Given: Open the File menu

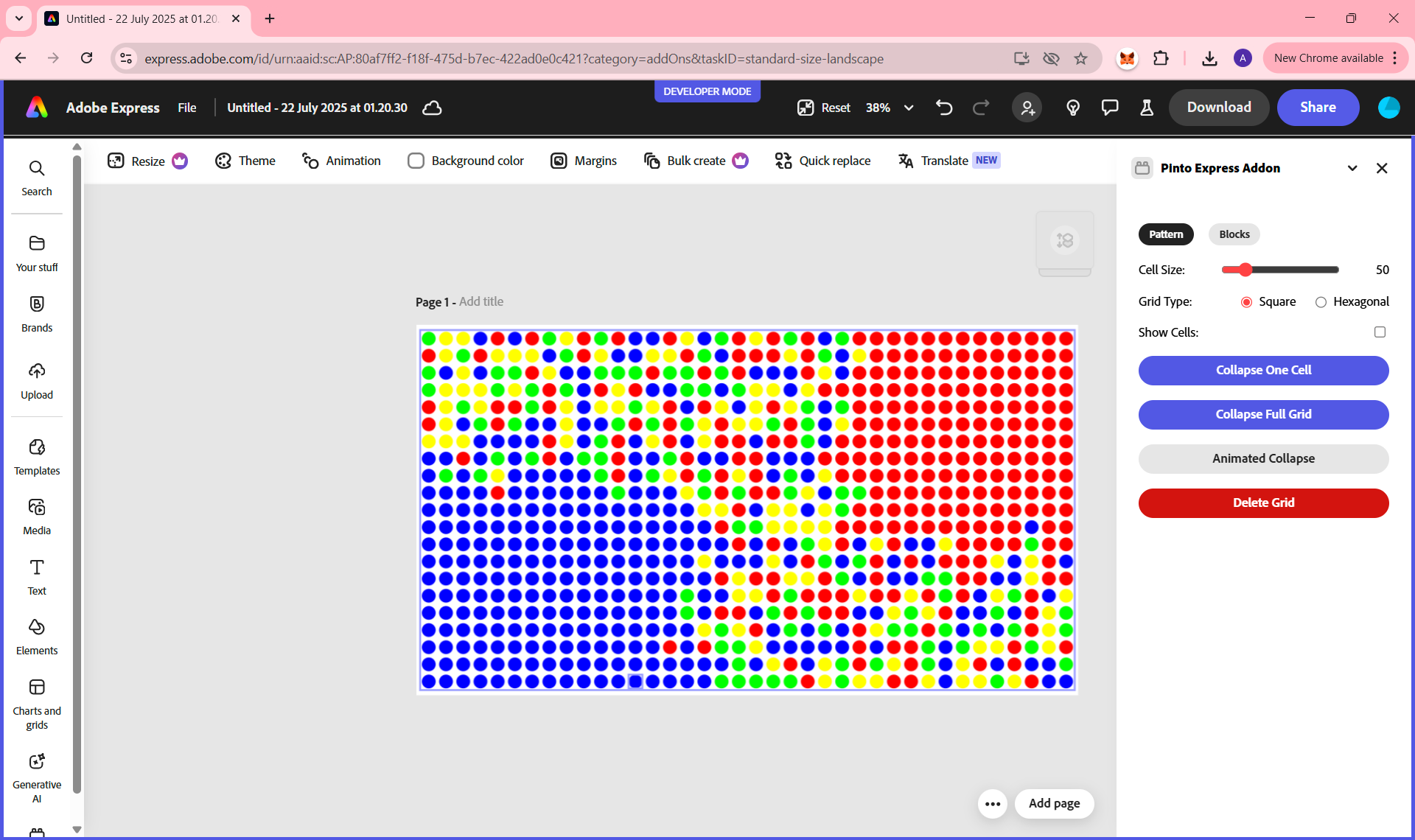Looking at the screenshot, I should (x=186, y=108).
